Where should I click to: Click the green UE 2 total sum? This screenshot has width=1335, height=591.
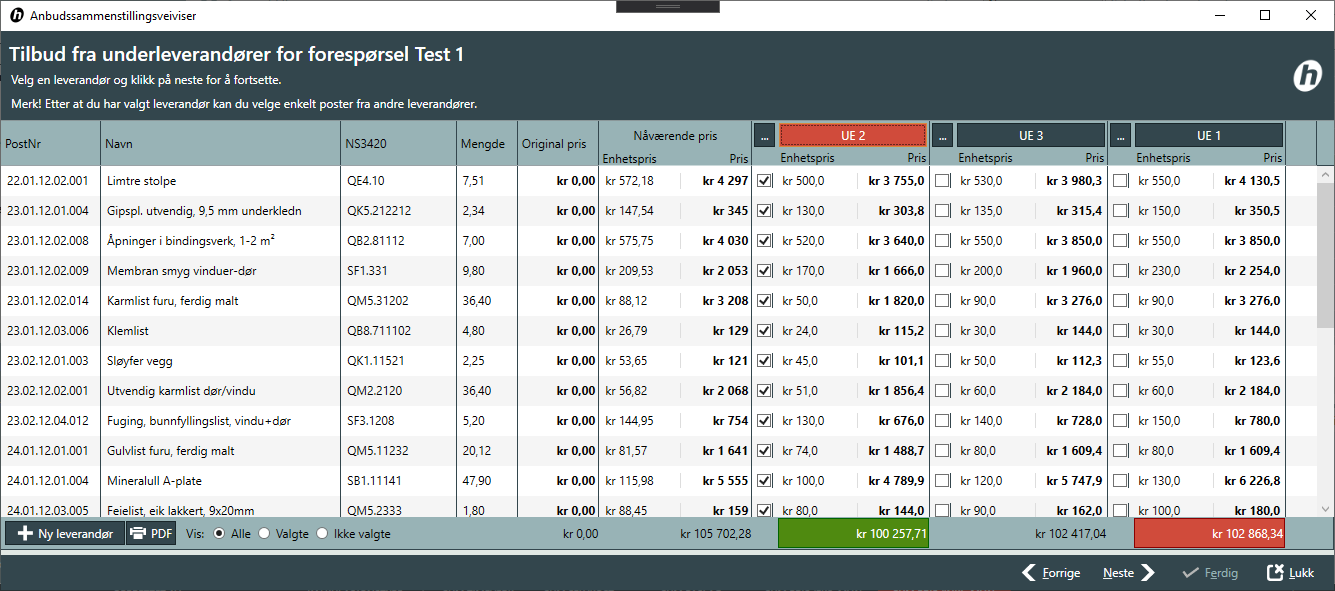point(853,534)
